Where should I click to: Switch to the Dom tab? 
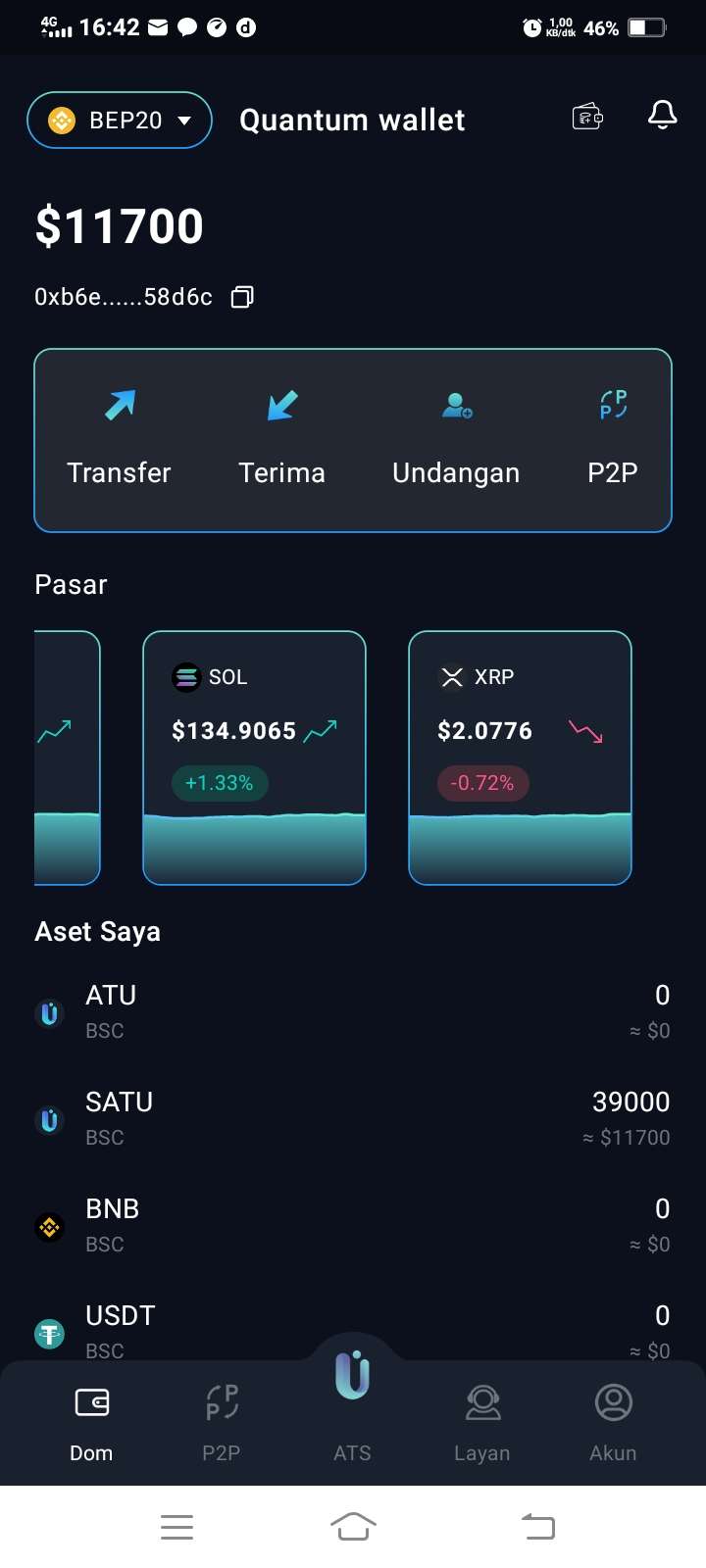click(x=91, y=1419)
